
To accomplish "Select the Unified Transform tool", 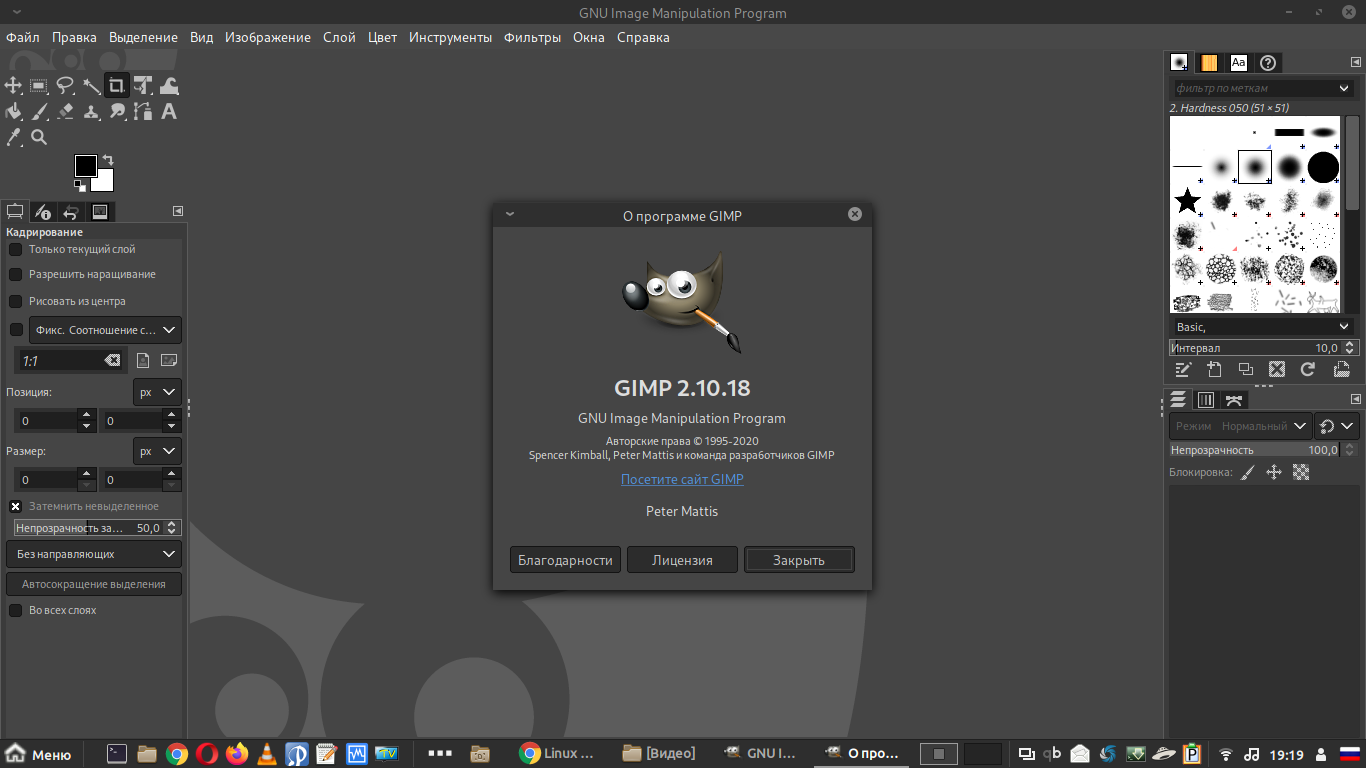I will [x=143, y=85].
